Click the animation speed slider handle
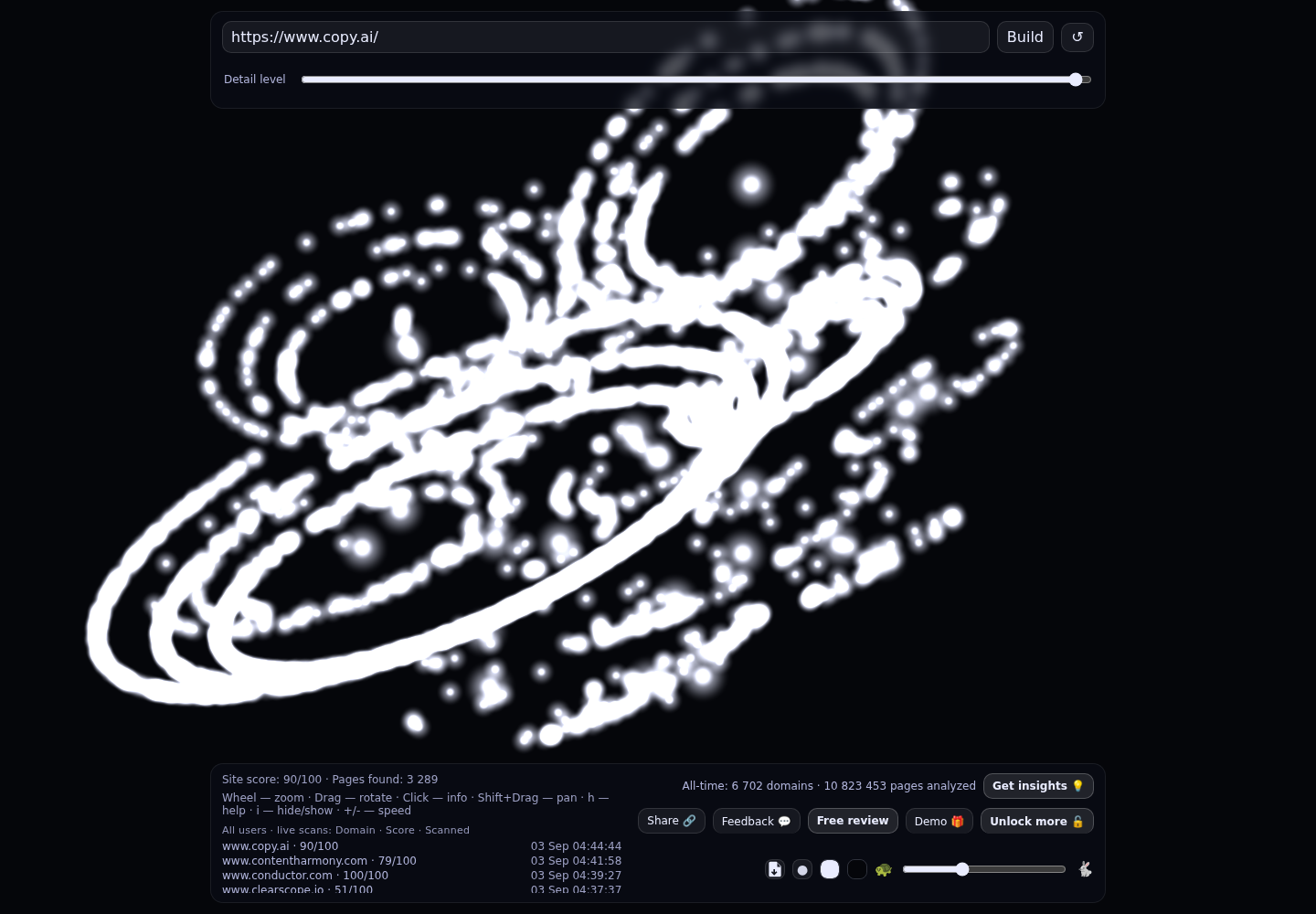Image resolution: width=1316 pixels, height=914 pixels. point(962,869)
